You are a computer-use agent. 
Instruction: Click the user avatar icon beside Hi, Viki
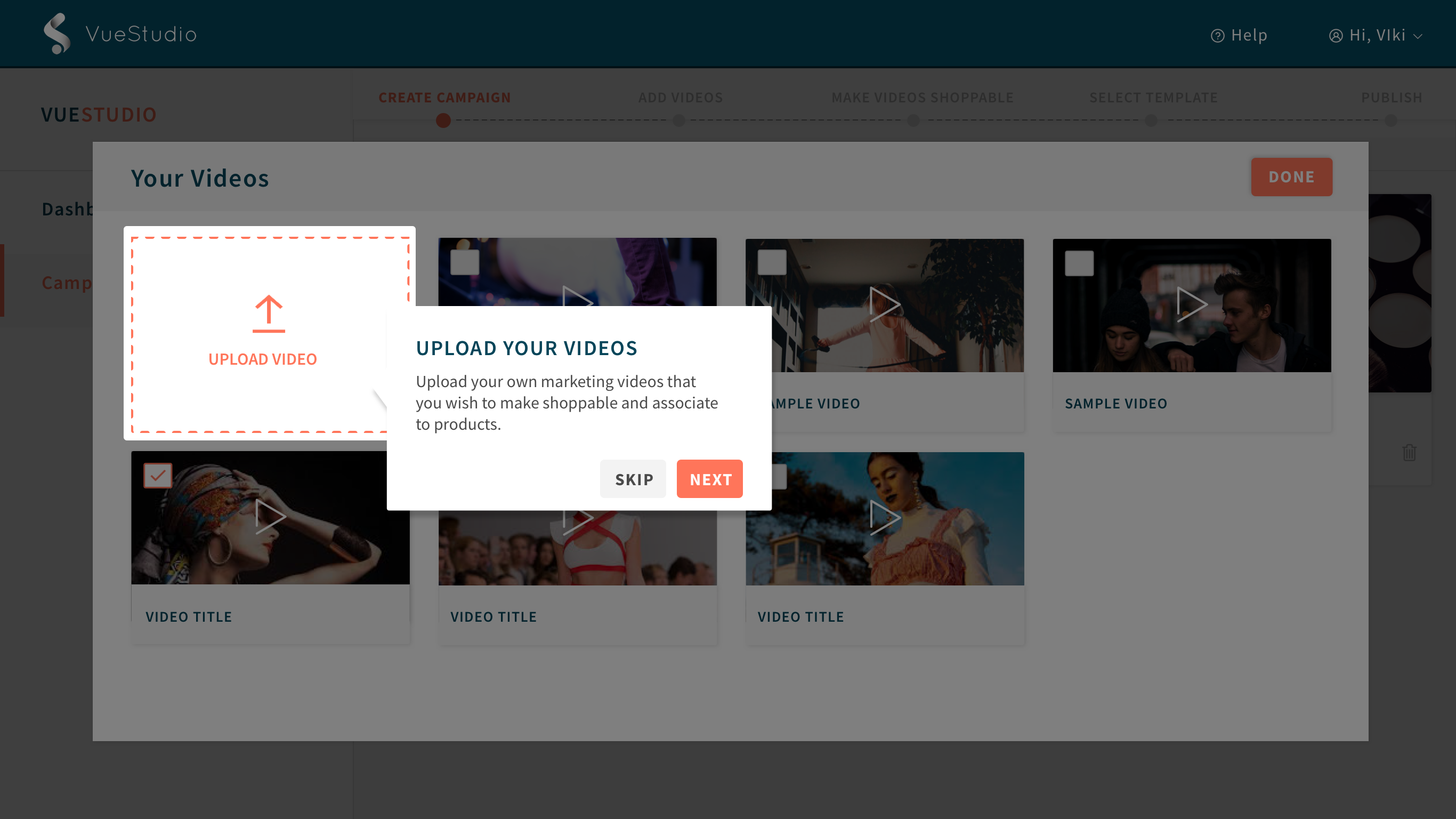1336,36
